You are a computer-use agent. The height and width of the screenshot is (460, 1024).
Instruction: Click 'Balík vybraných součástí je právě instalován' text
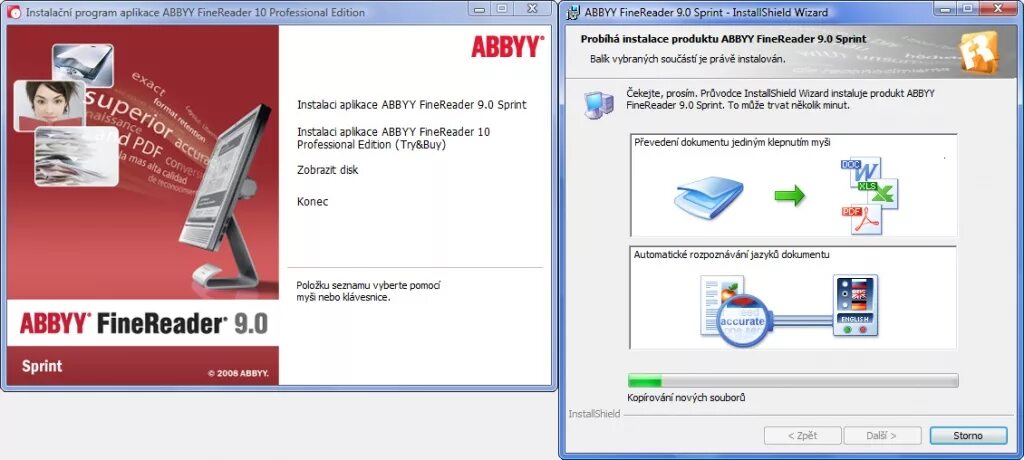(687, 59)
